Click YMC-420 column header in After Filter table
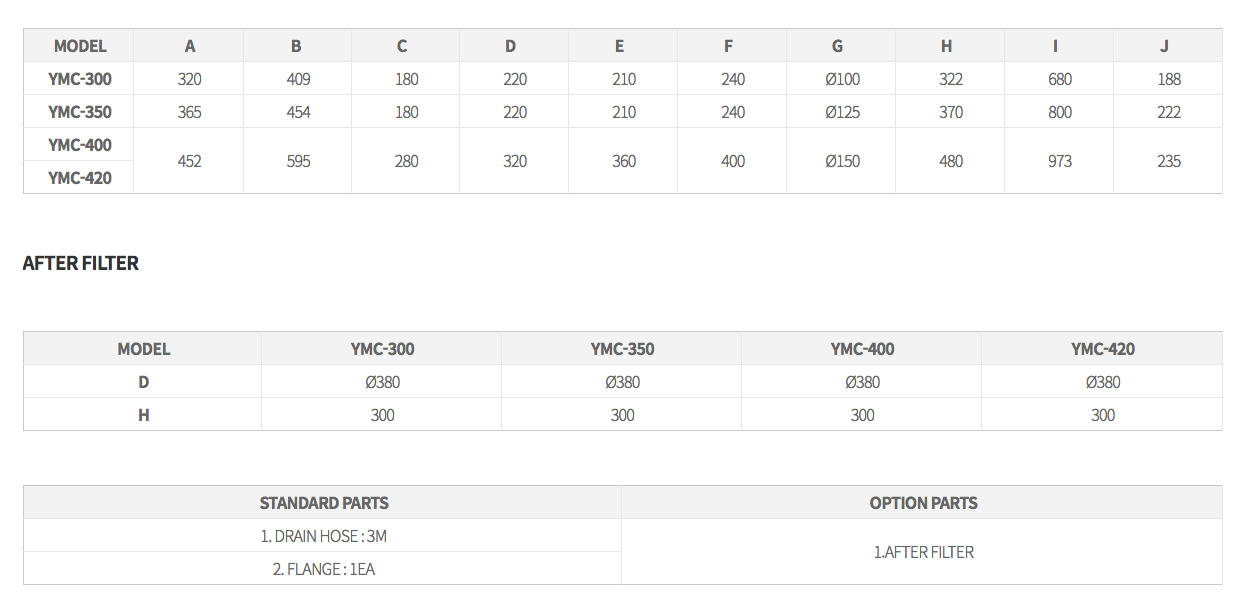The height and width of the screenshot is (606, 1233). (x=1102, y=349)
